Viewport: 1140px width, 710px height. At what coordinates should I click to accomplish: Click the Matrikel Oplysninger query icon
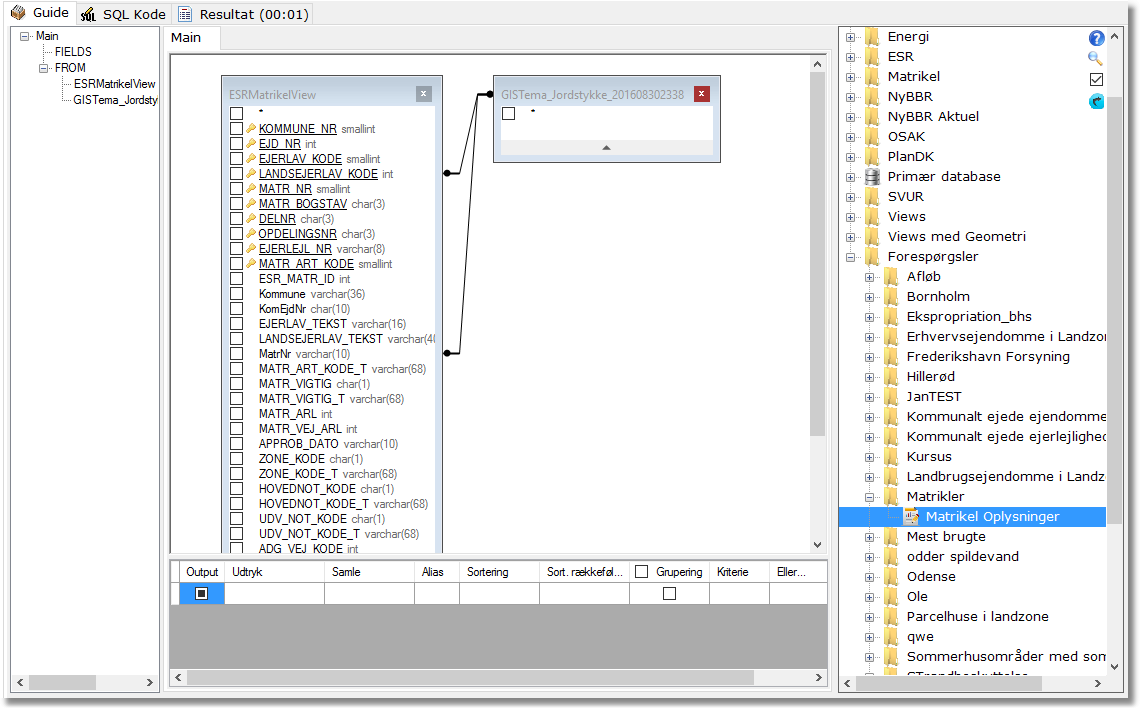coord(911,517)
